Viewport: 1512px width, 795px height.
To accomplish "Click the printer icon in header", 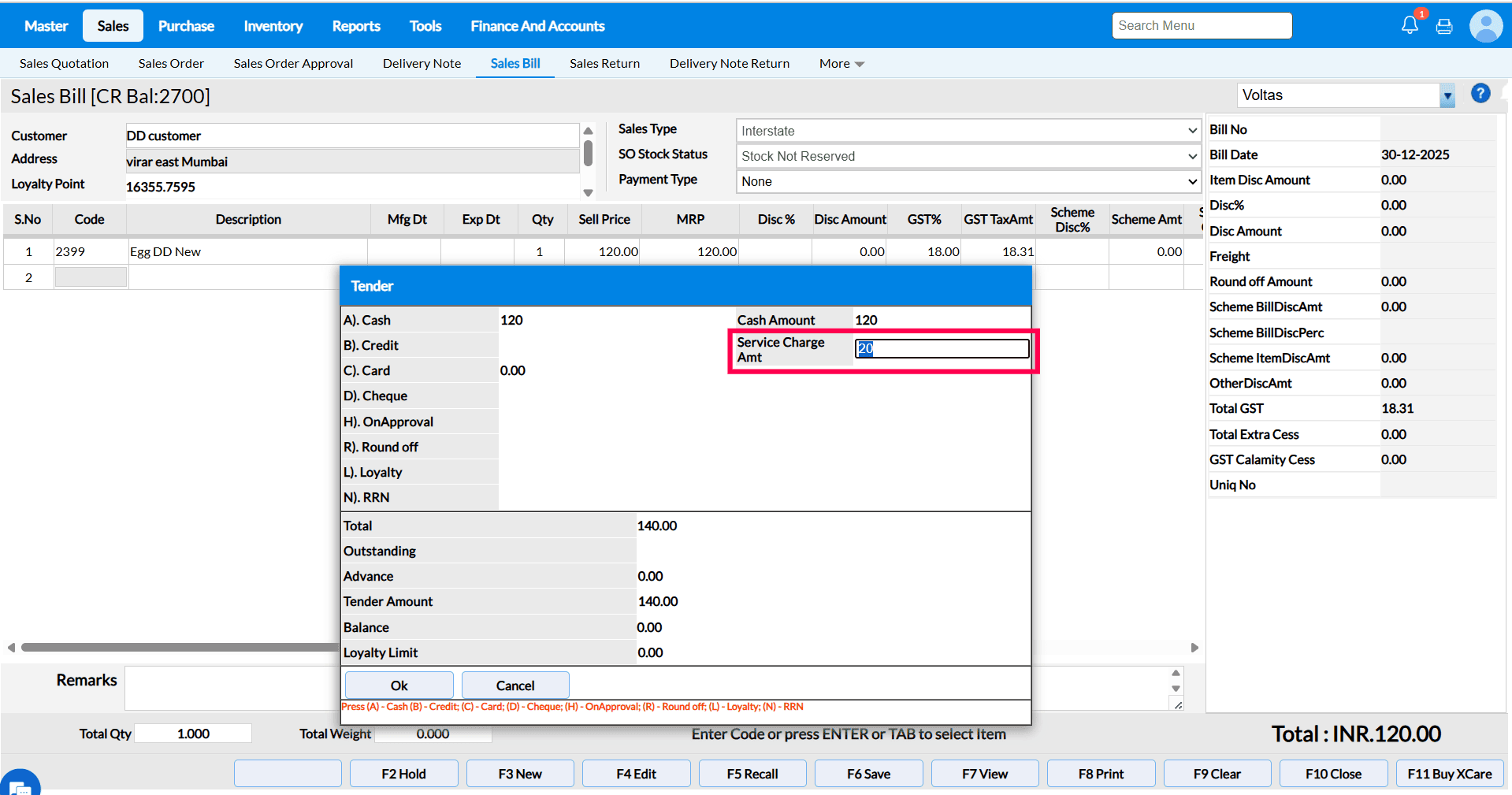I will point(1444,27).
